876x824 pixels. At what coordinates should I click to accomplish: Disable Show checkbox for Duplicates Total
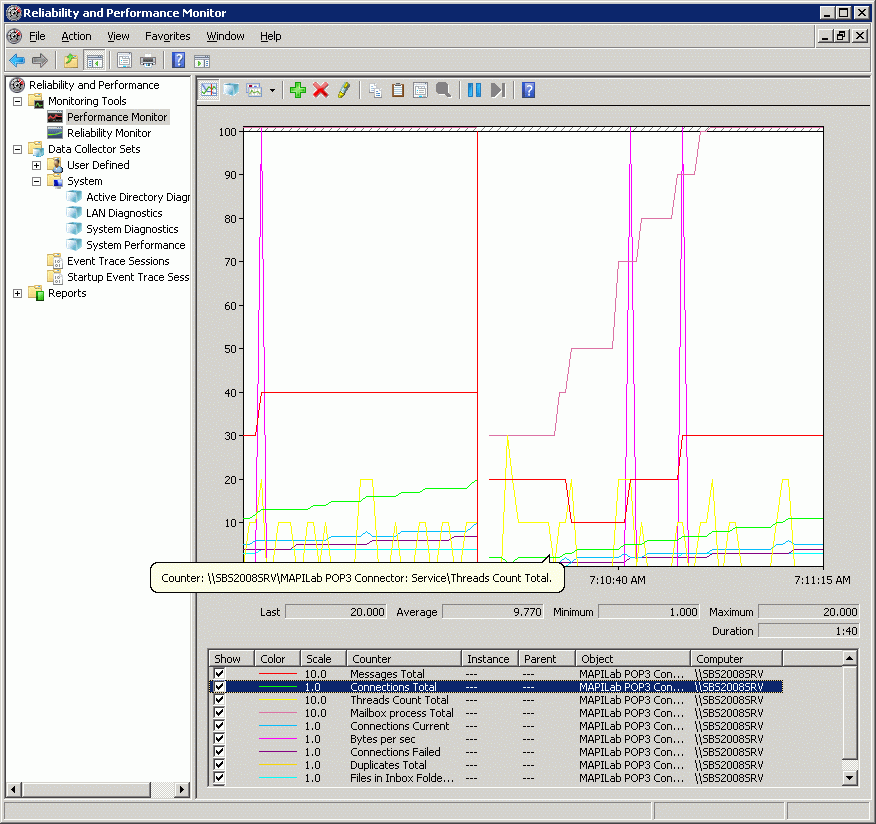pyautogui.click(x=219, y=765)
